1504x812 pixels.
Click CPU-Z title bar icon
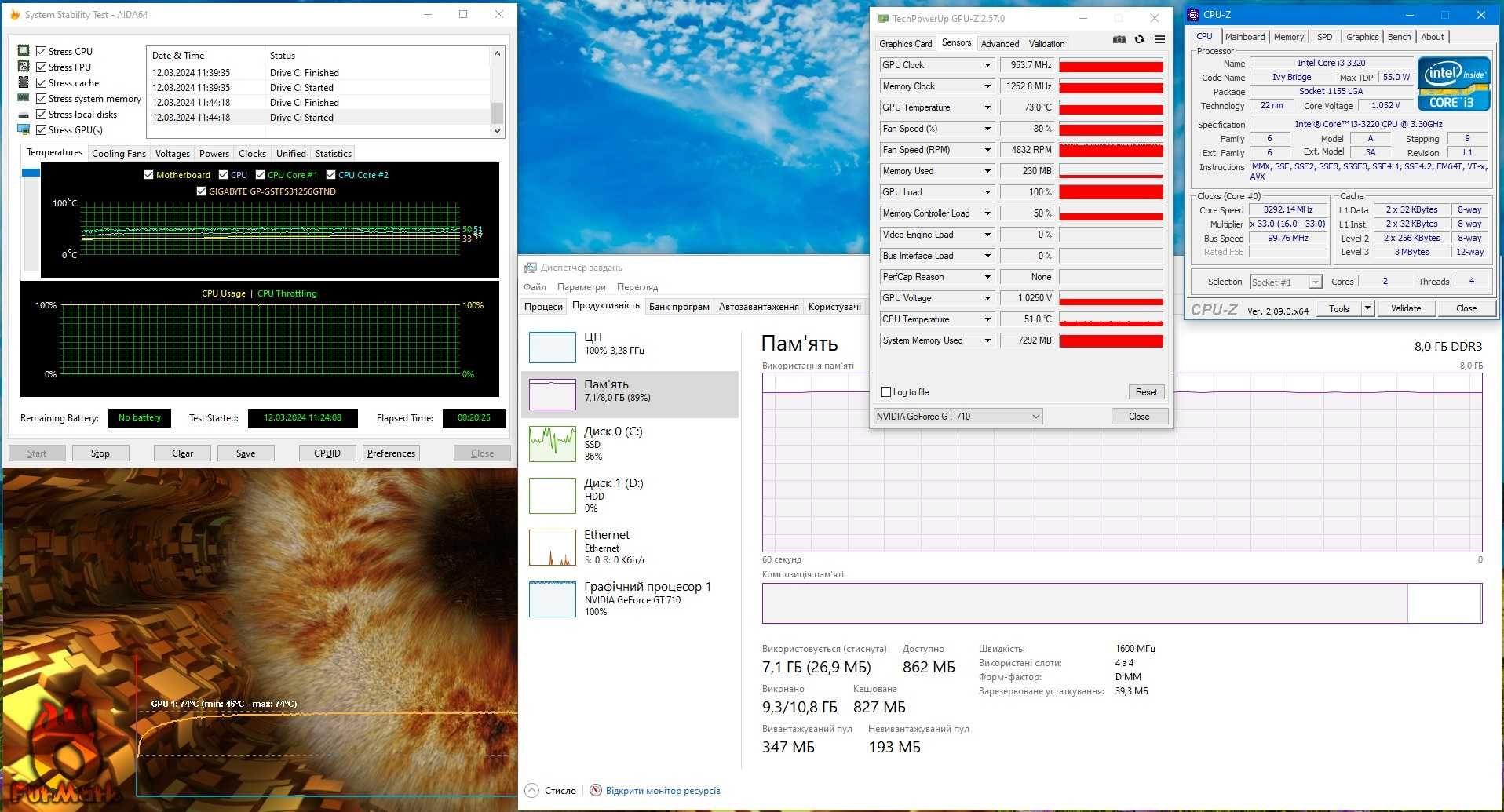1193,14
